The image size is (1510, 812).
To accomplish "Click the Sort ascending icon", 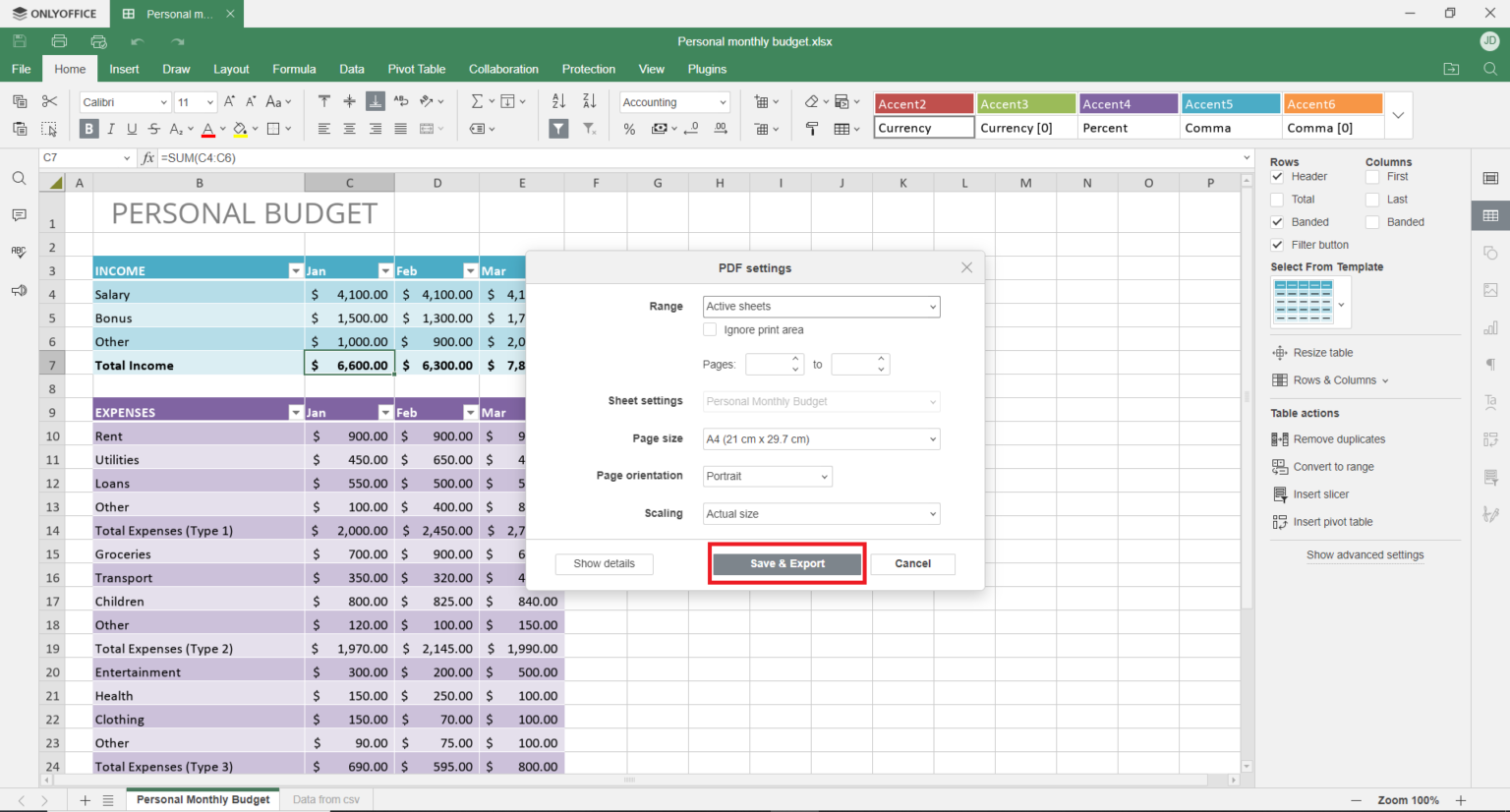I will [x=560, y=101].
